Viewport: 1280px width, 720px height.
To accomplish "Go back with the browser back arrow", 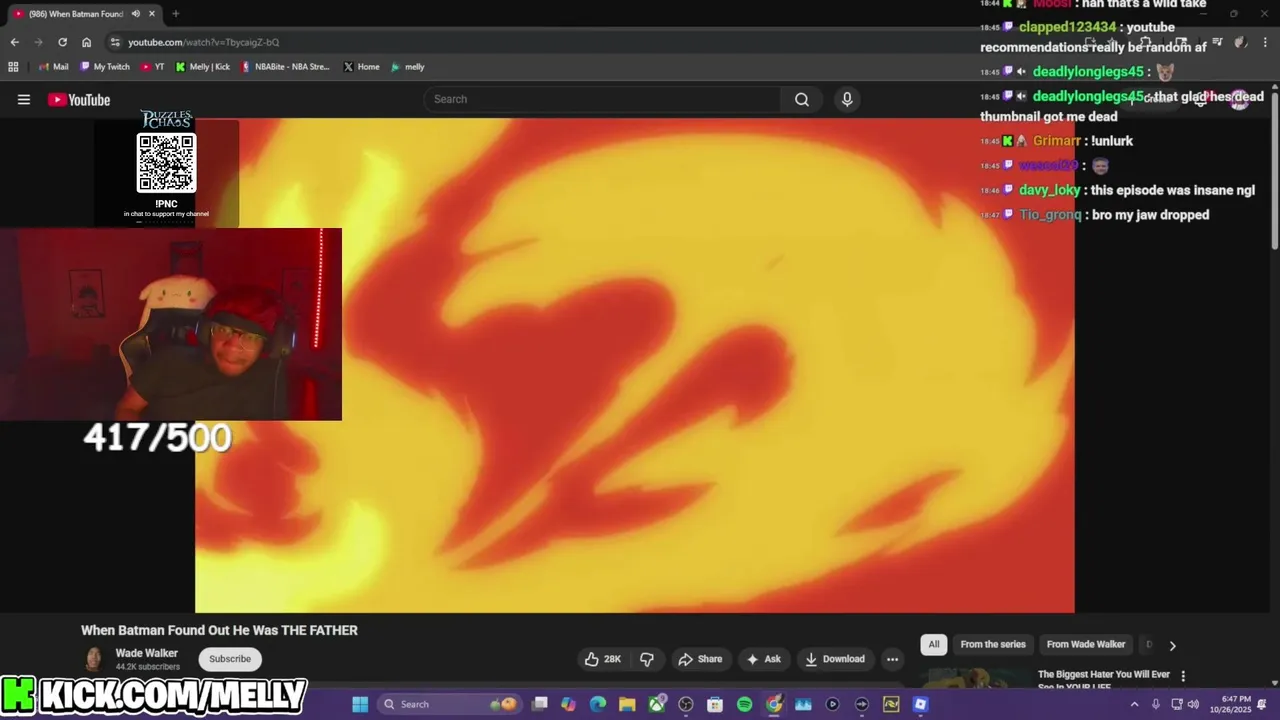I will 14,42.
